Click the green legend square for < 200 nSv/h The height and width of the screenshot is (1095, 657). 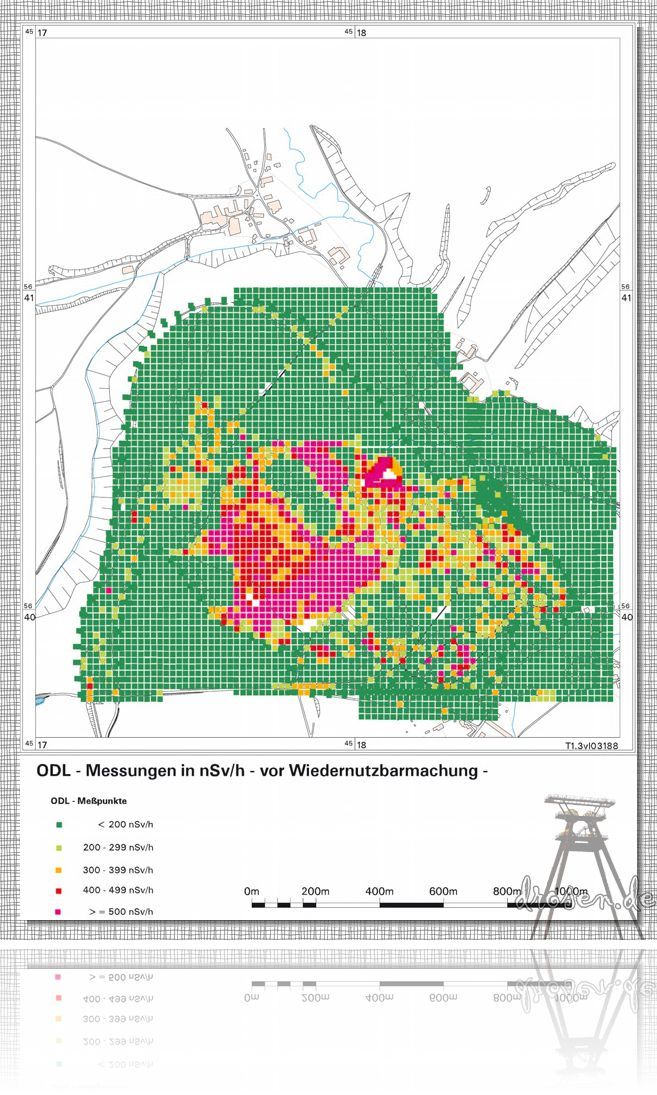pyautogui.click(x=59, y=825)
